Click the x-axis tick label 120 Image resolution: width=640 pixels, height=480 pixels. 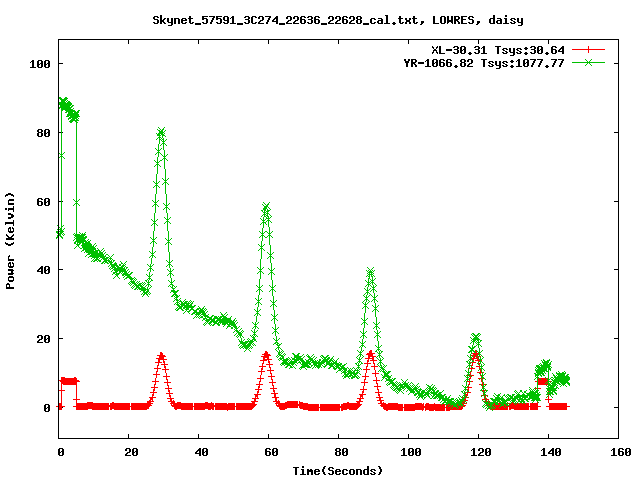[x=480, y=452]
